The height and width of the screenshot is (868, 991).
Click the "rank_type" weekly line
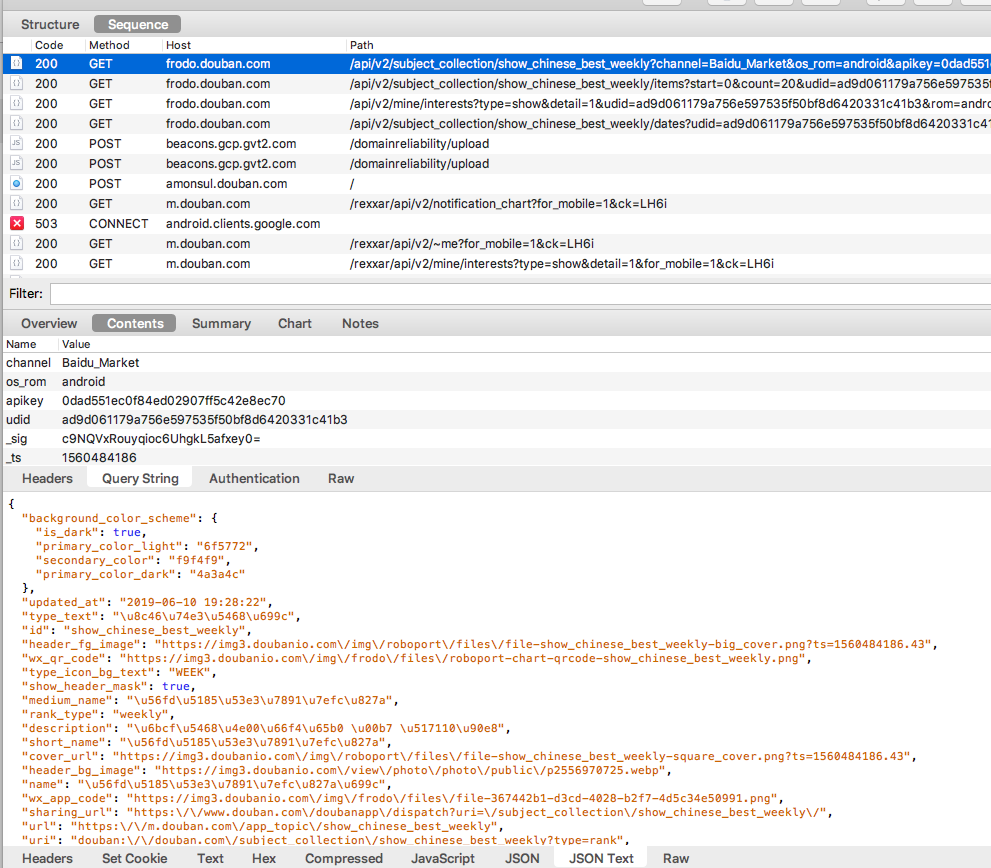pyautogui.click(x=98, y=714)
